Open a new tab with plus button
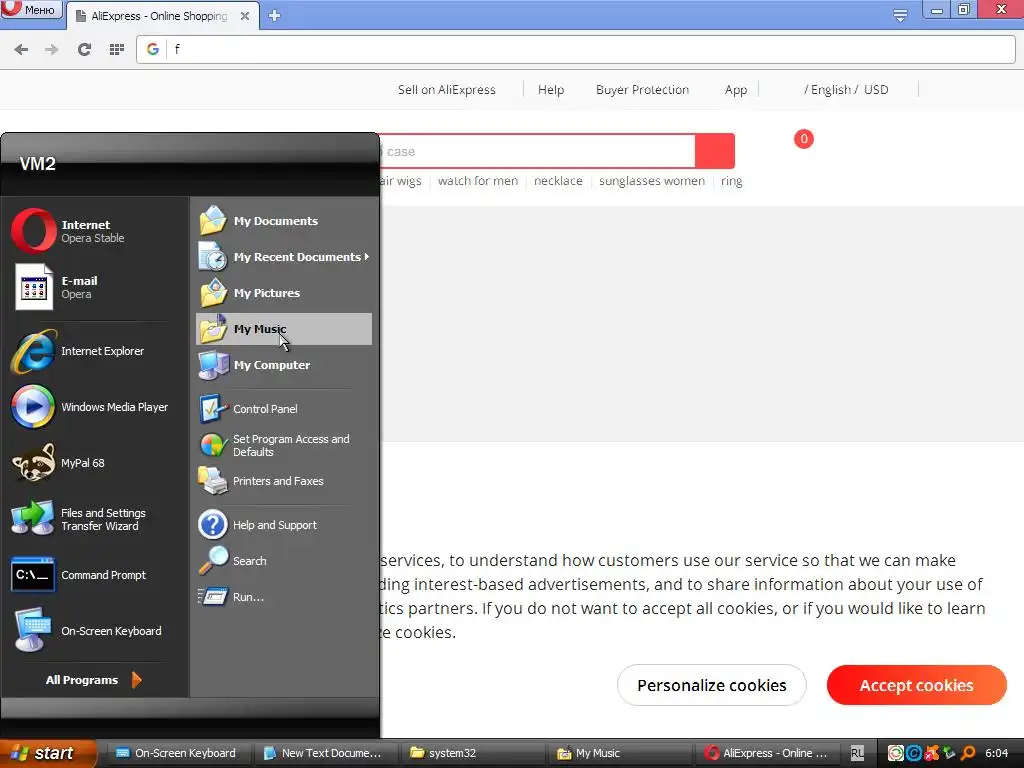This screenshot has width=1024, height=768. (x=274, y=16)
